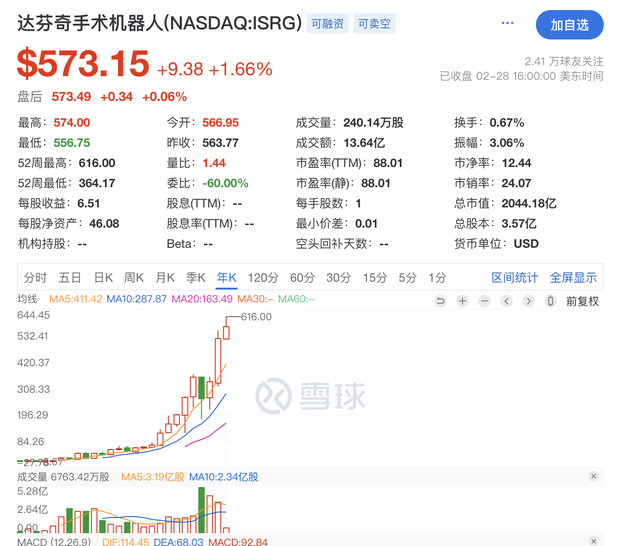The height and width of the screenshot is (546, 640).
Task: Click the MA60 moving average label
Action: coord(296,299)
